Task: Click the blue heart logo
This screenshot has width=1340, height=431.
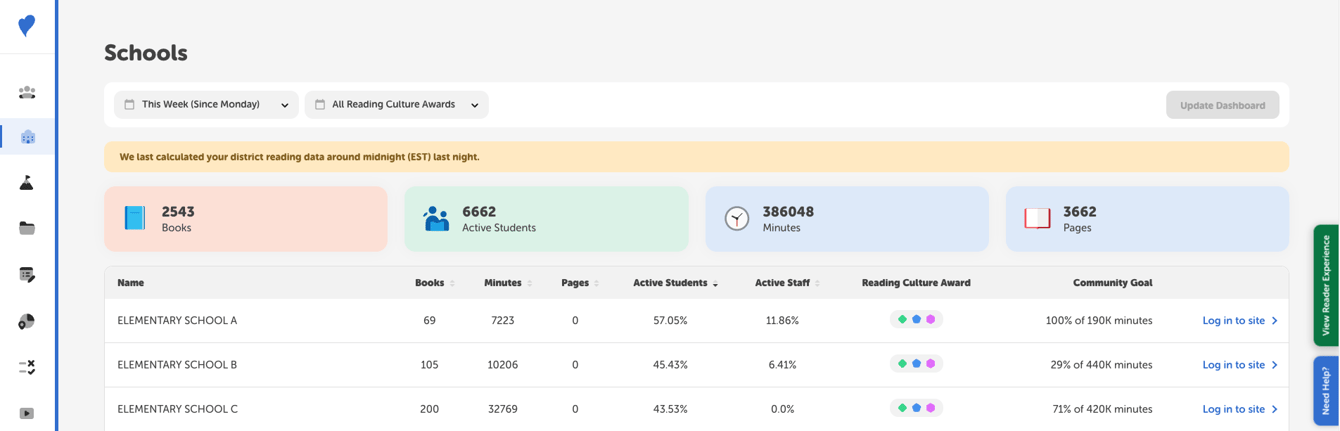Action: 27,25
